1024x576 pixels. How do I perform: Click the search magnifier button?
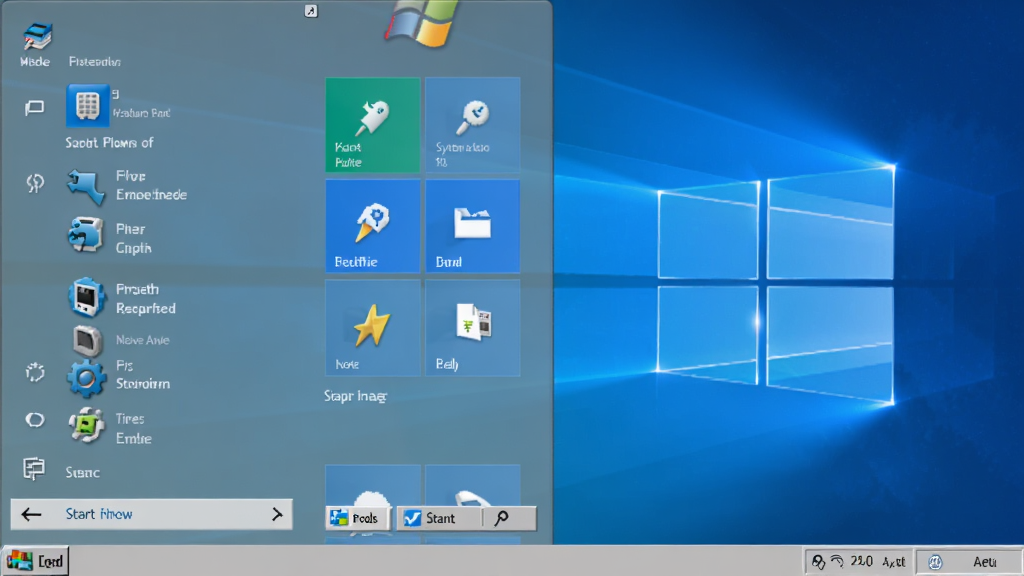tap(502, 519)
